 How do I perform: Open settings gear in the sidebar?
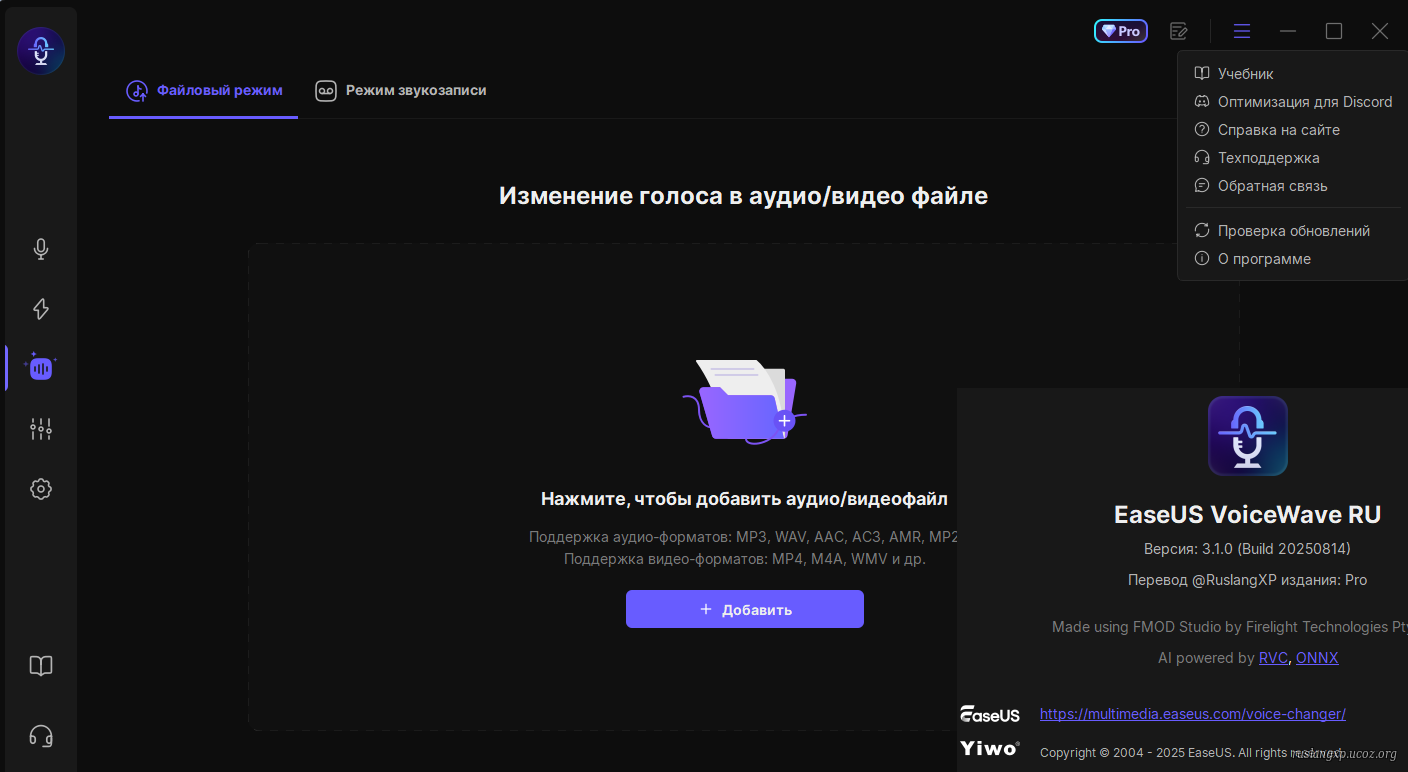click(41, 489)
